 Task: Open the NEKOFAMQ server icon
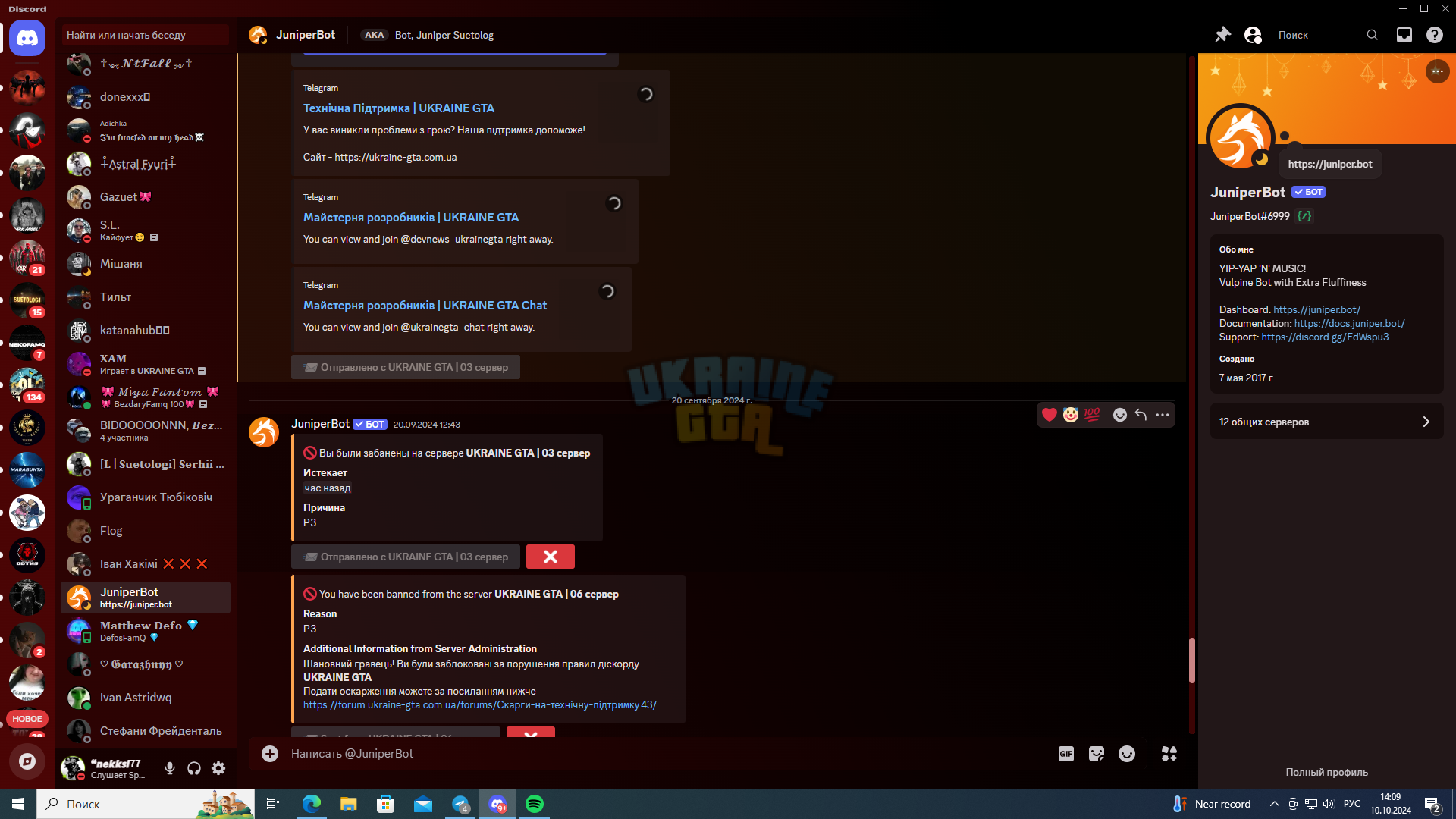27,343
